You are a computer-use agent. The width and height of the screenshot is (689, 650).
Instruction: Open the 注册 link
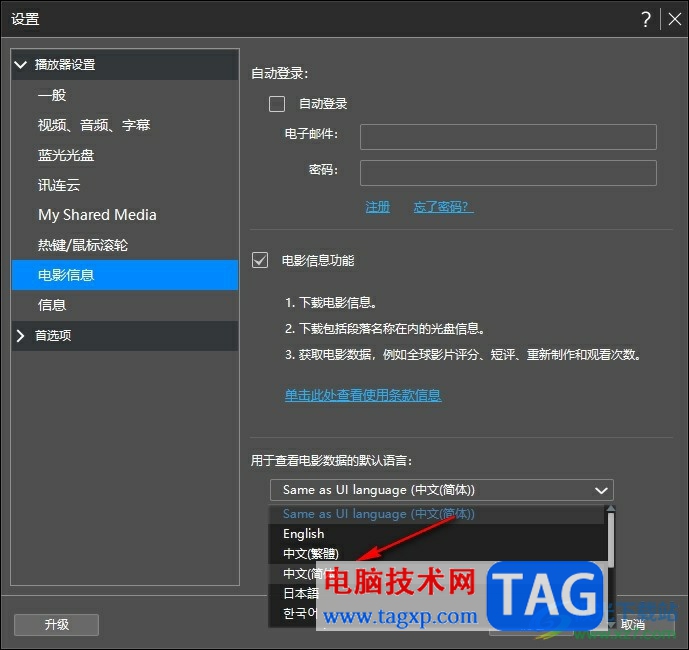point(377,207)
